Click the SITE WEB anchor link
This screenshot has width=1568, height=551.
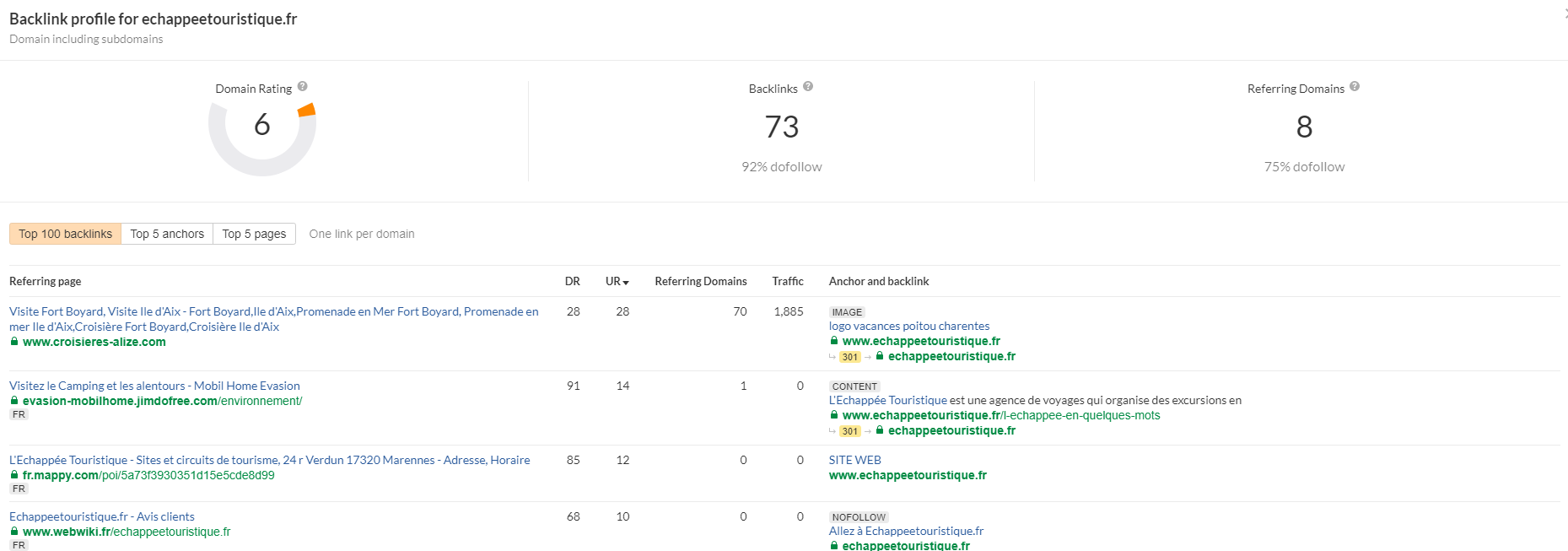click(x=854, y=460)
